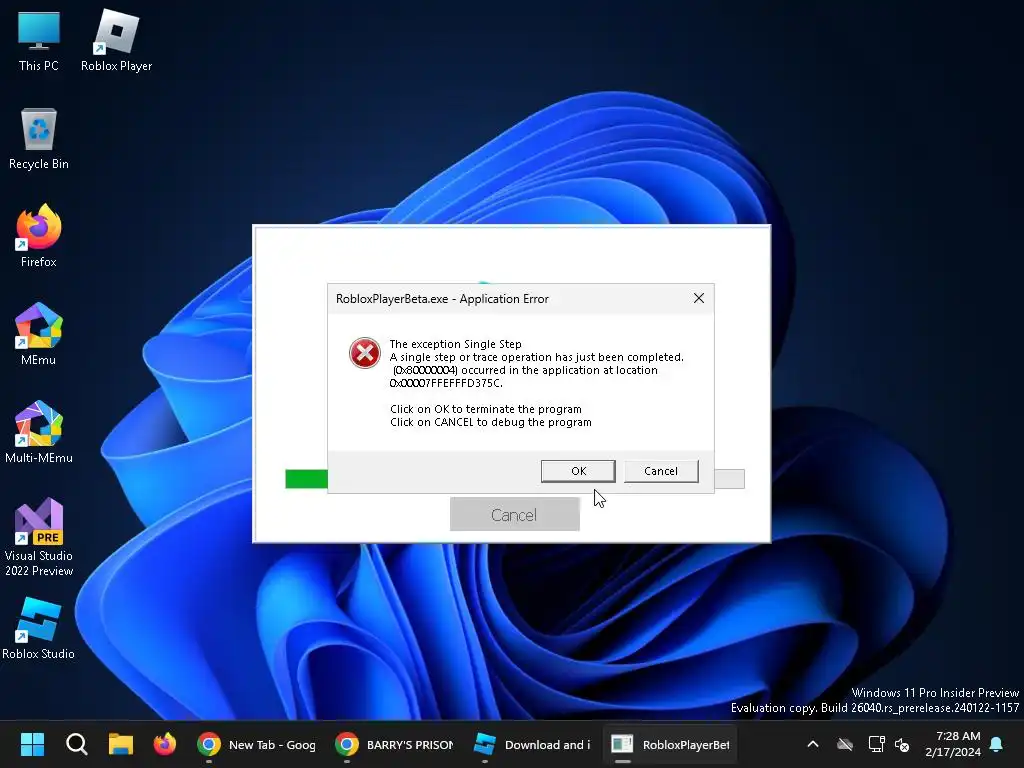Viewport: 1024px width, 768px height.
Task: Click the address text '0x00007FFEFFFD375C.'
Action: coord(446,383)
